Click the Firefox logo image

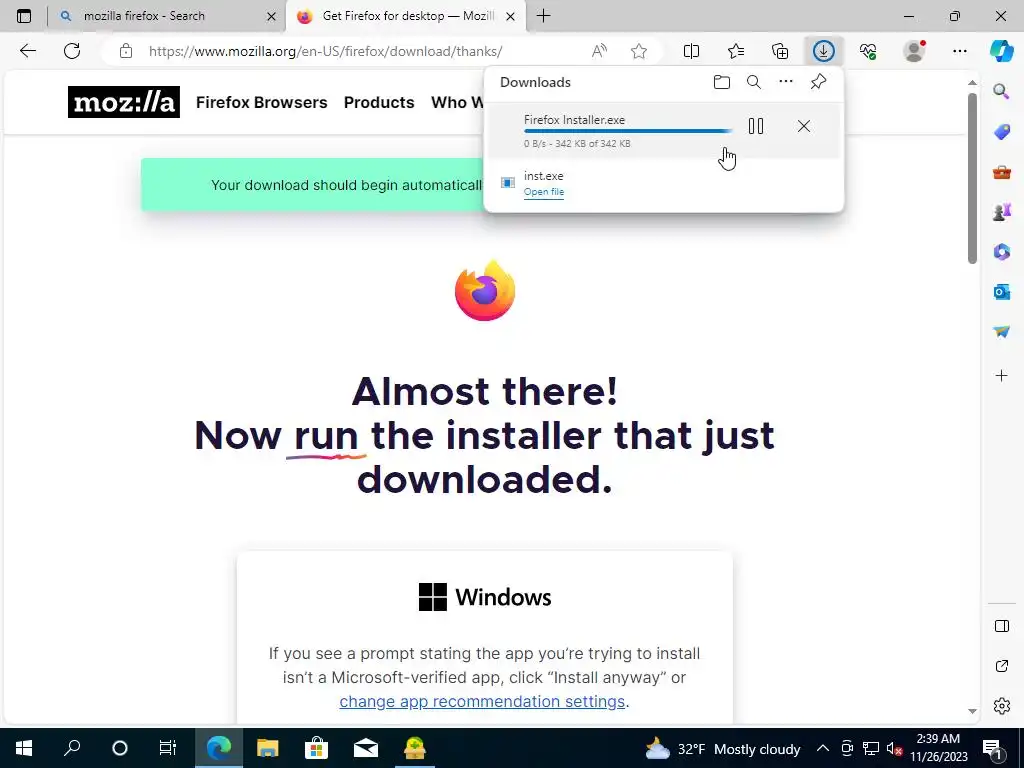tap(485, 290)
